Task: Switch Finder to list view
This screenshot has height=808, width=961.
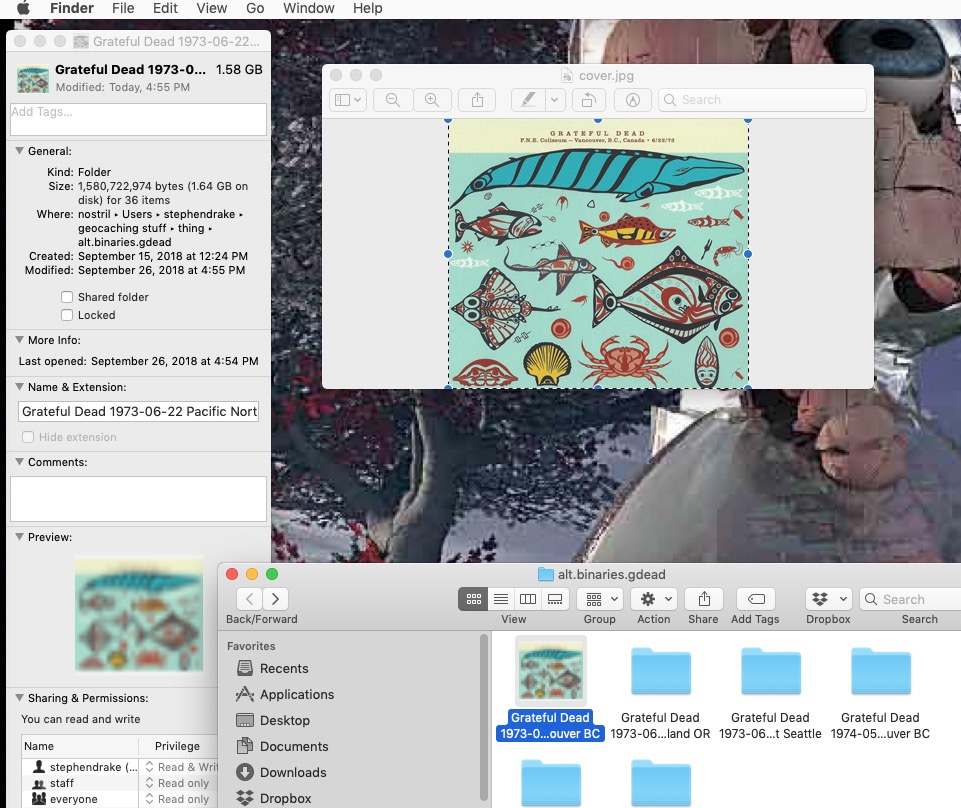Action: pyautogui.click(x=501, y=599)
